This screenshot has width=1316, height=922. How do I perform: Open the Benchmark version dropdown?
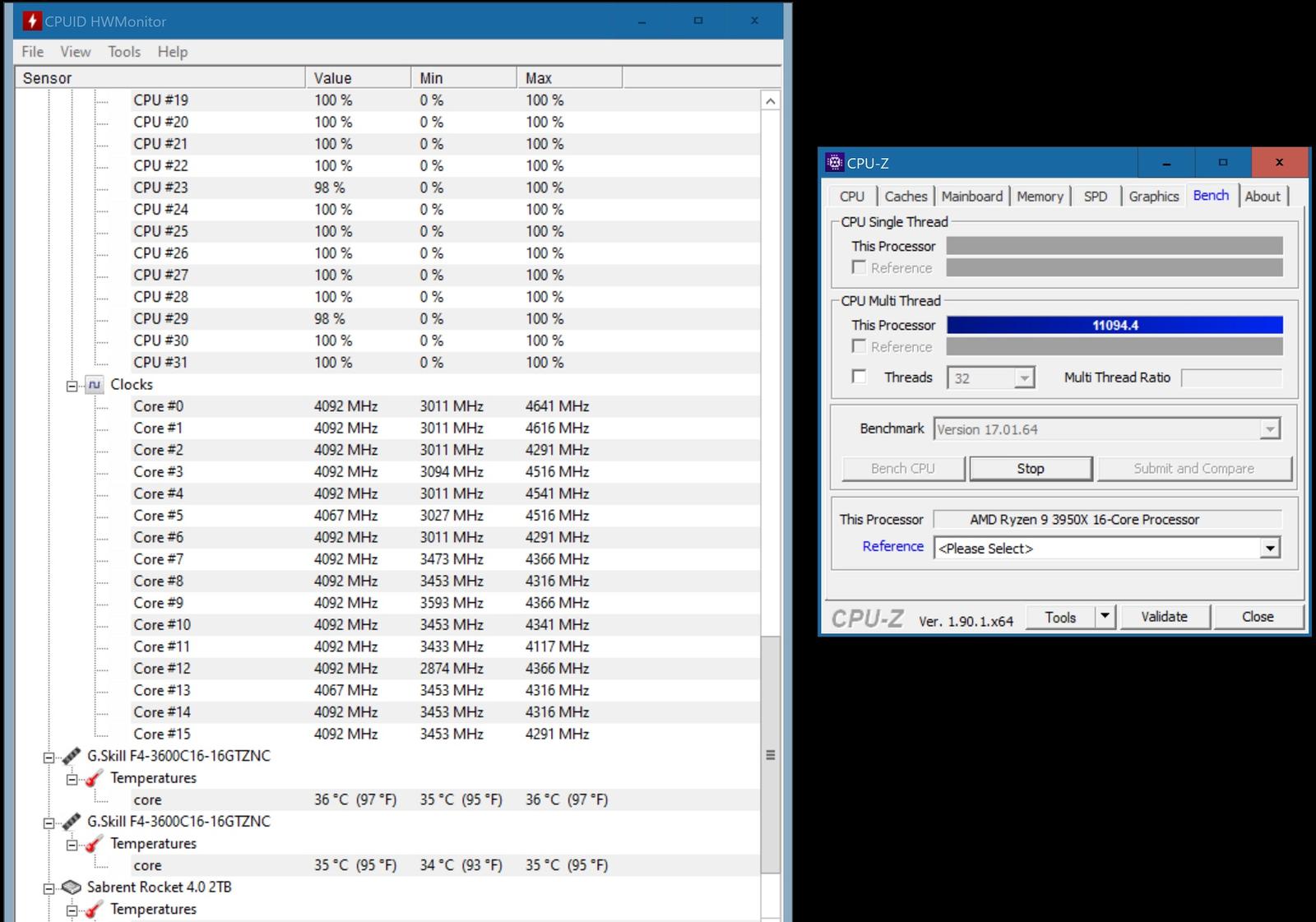(1271, 429)
